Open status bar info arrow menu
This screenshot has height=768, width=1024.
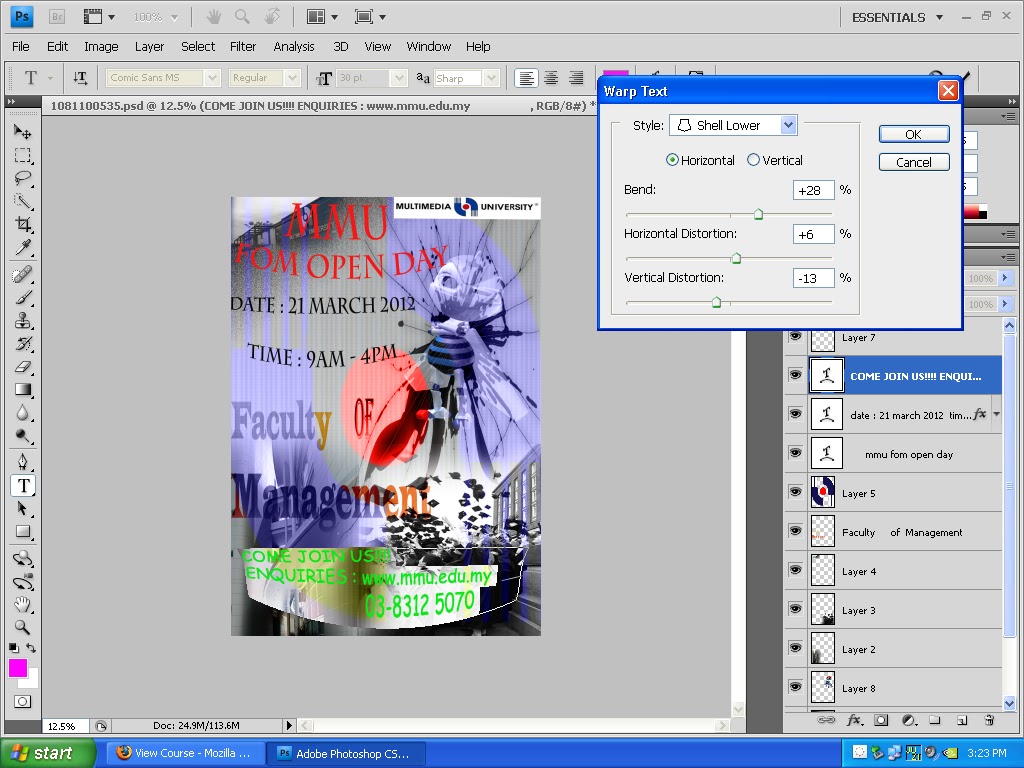point(289,725)
